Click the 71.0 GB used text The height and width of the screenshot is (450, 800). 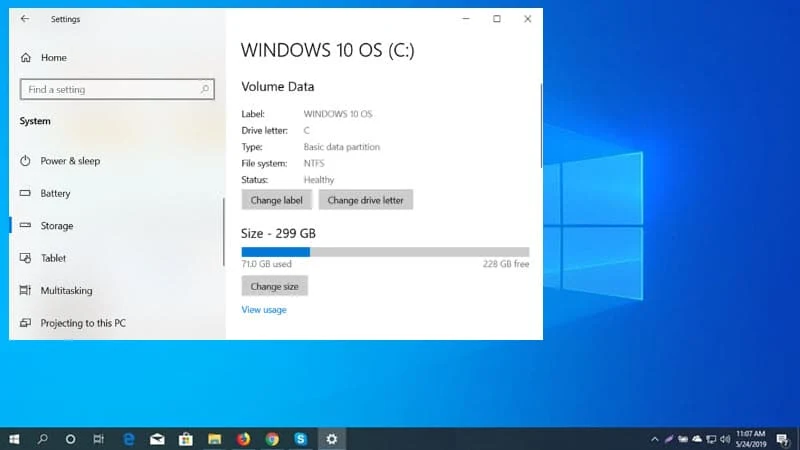point(266,264)
